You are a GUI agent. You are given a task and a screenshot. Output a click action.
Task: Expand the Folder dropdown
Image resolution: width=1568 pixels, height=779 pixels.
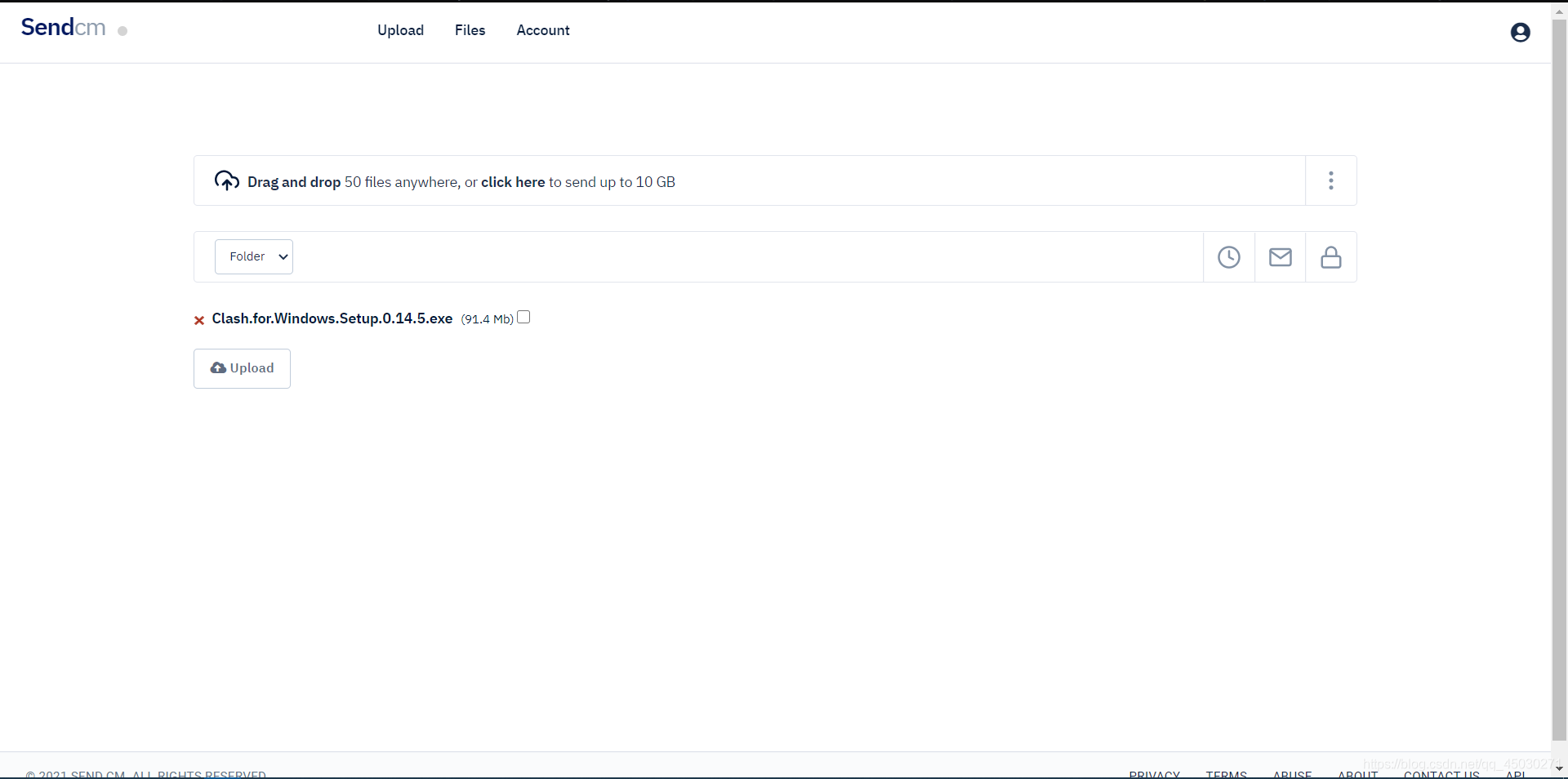(254, 256)
